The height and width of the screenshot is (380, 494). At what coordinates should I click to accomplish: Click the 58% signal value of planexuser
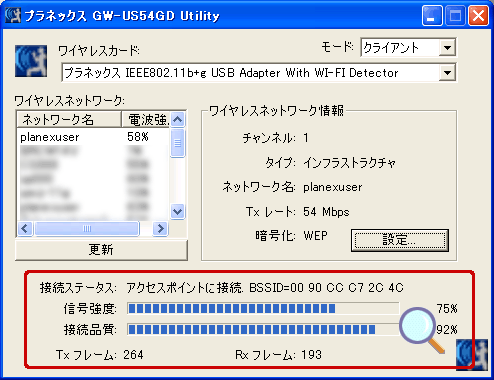point(137,137)
